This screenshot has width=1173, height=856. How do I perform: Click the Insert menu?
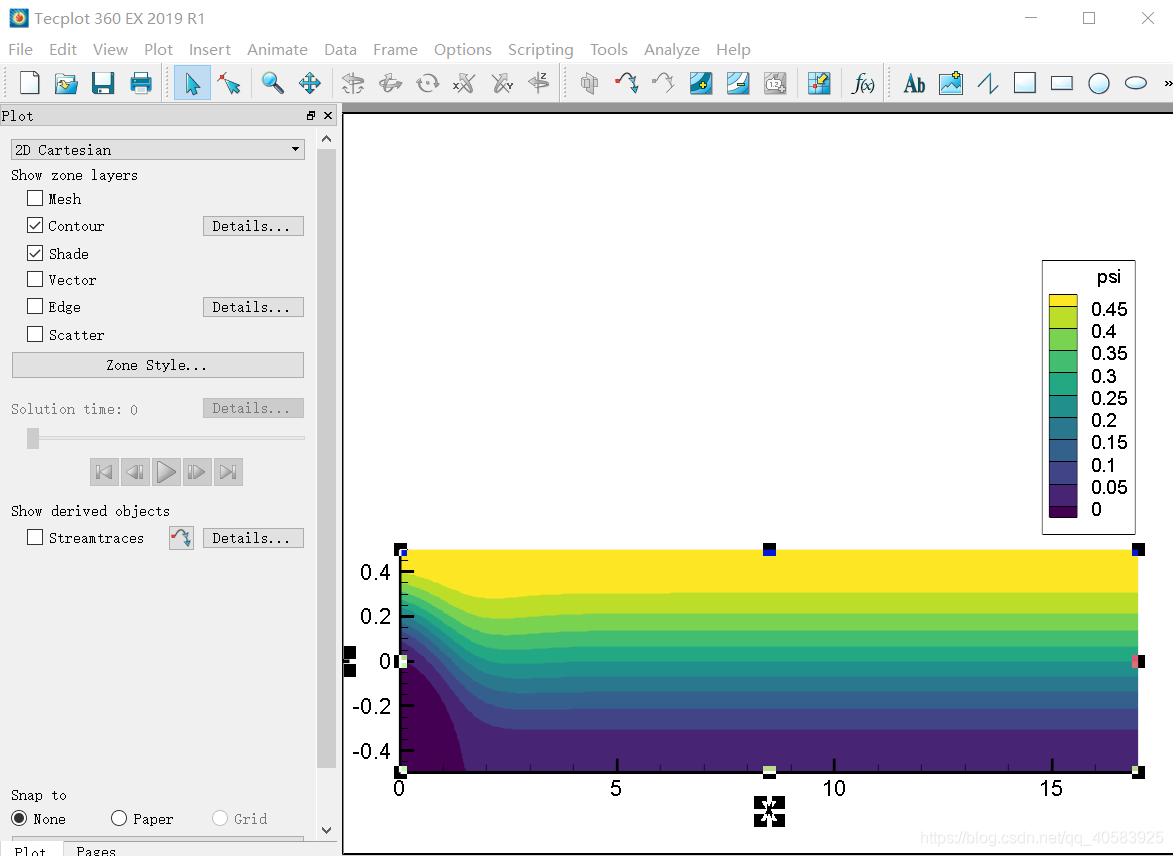point(209,49)
